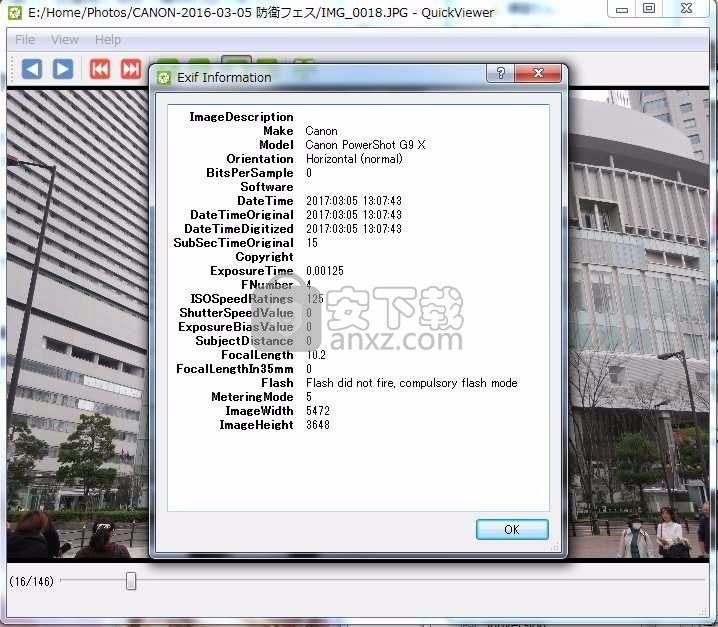Open the View menu
This screenshot has height=627, width=718.
[x=65, y=40]
